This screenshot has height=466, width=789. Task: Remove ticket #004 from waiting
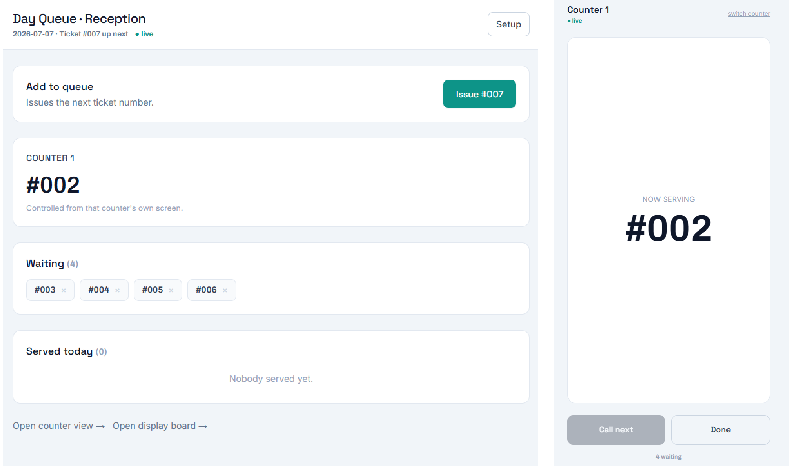pos(117,290)
